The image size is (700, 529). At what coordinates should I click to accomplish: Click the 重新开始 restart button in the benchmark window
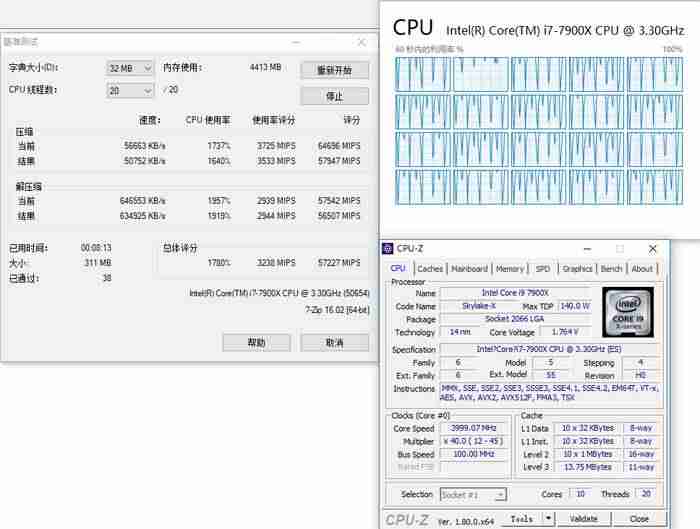[x=335, y=70]
